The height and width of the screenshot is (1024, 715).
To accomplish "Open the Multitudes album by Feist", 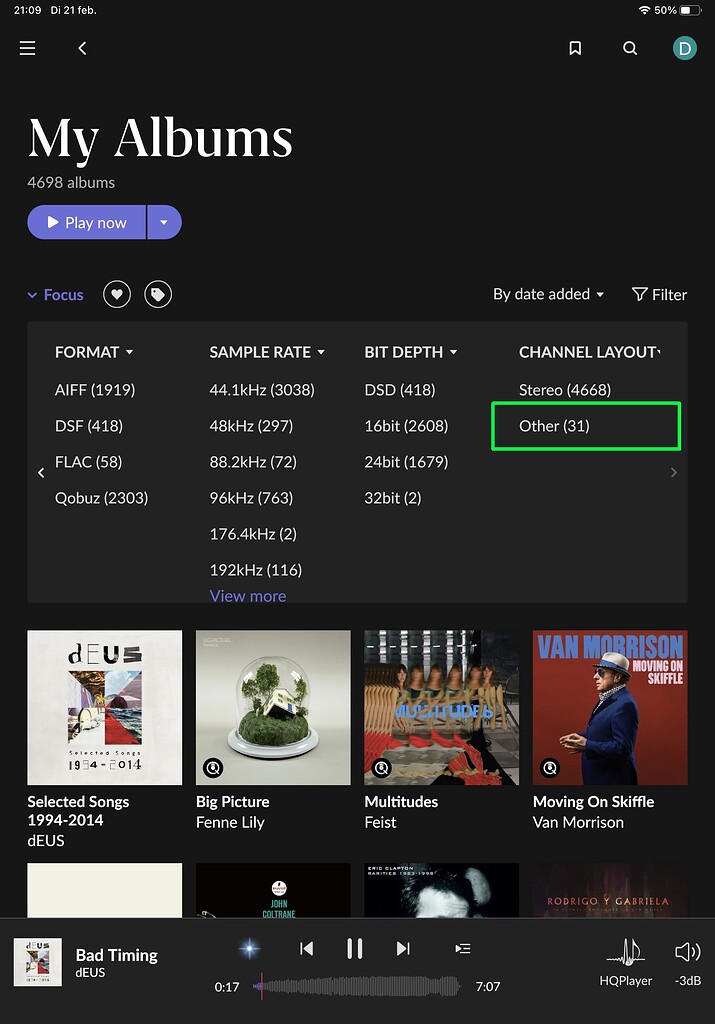I will (441, 707).
